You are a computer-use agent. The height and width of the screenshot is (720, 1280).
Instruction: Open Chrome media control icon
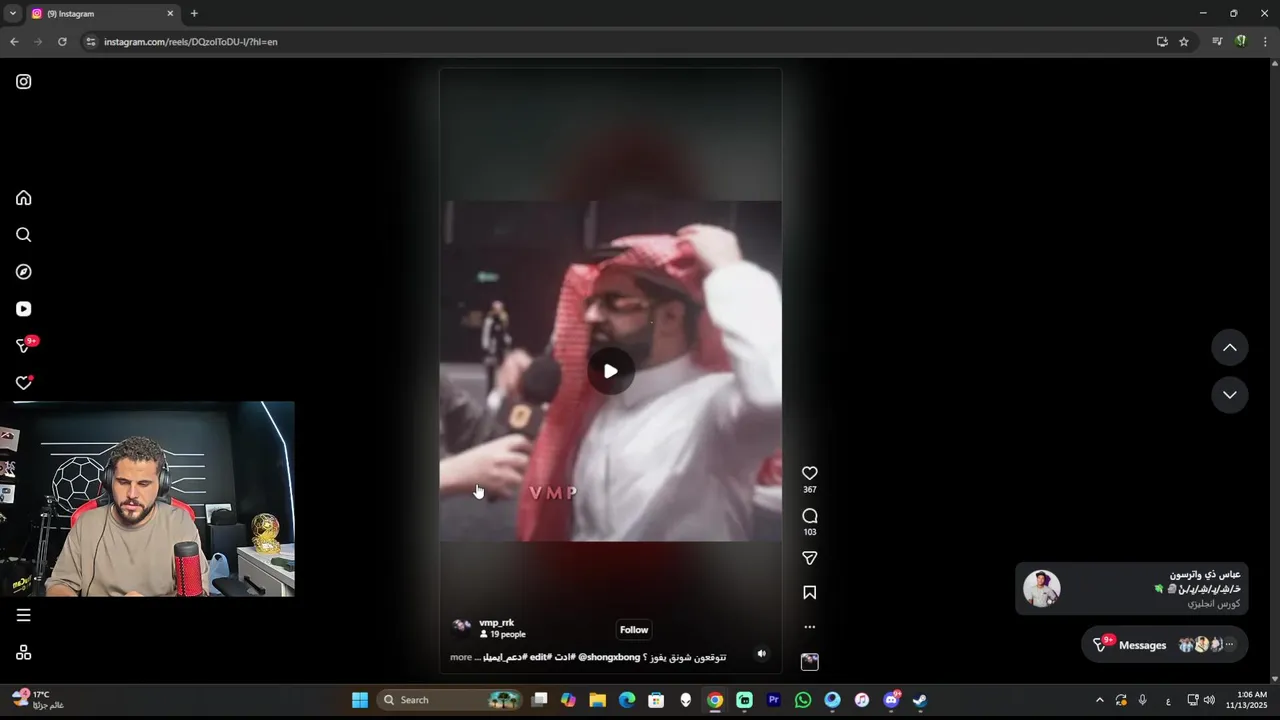[1217, 42]
